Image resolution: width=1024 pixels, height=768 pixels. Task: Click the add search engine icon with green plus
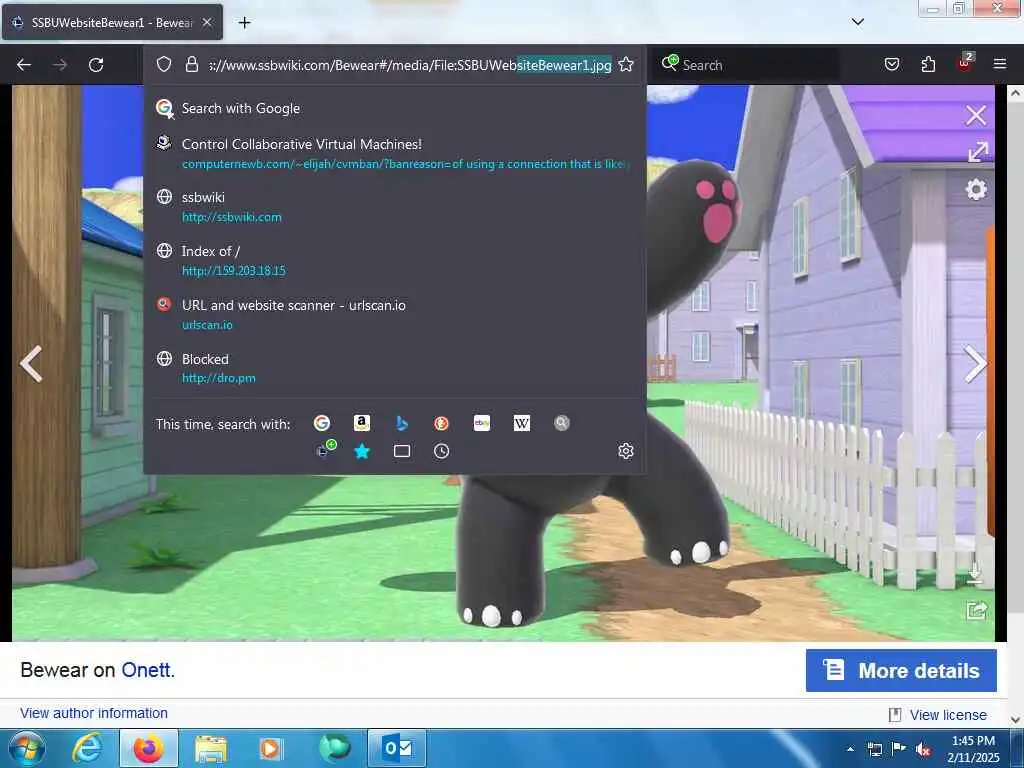coord(326,449)
